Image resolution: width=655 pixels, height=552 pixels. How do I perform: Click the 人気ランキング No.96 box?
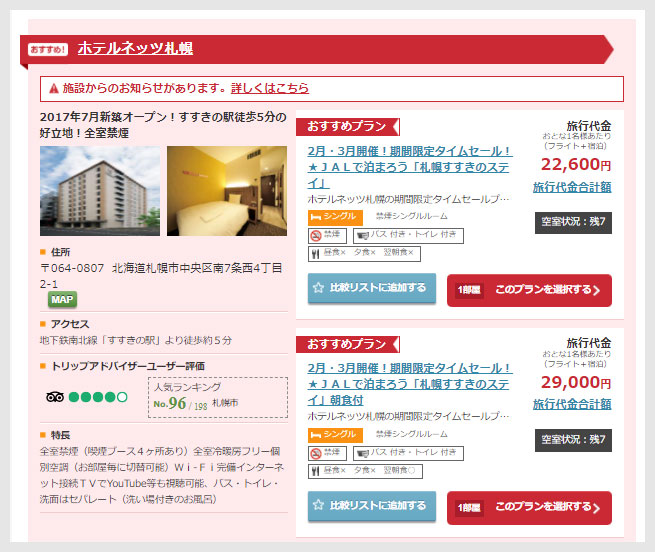point(218,397)
